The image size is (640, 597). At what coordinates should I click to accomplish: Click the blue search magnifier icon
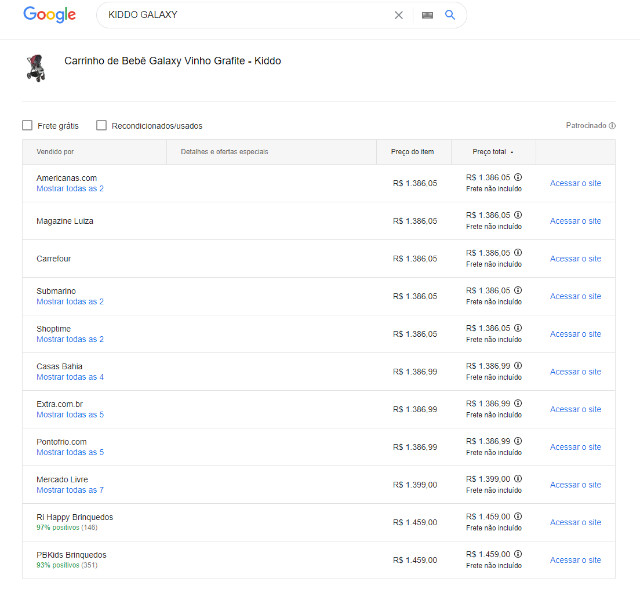pyautogui.click(x=450, y=15)
